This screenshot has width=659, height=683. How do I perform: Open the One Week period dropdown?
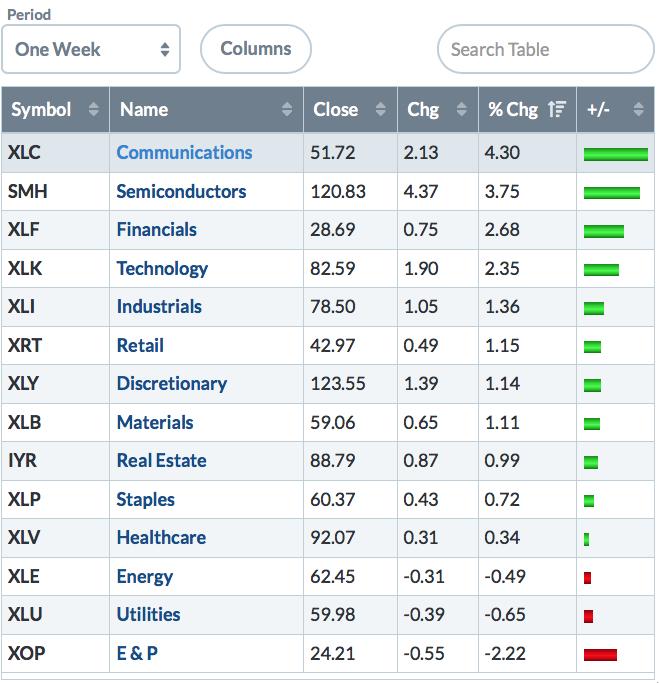pos(91,49)
